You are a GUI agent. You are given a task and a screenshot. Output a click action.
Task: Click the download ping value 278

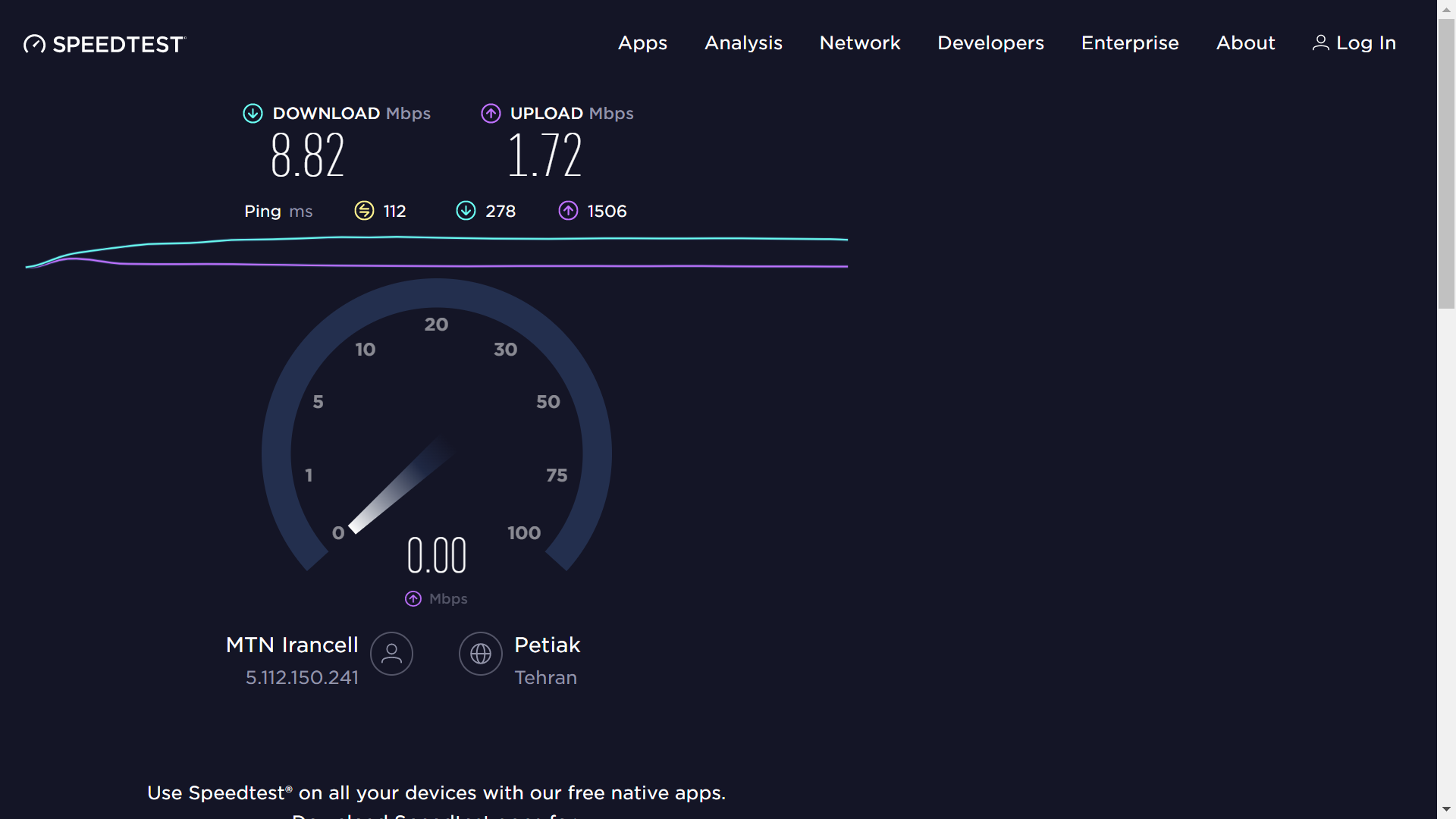[500, 211]
